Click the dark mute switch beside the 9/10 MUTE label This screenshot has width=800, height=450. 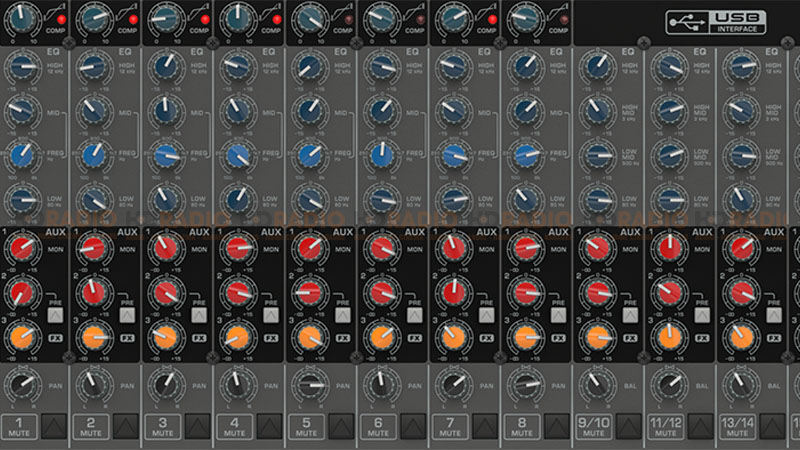(629, 427)
